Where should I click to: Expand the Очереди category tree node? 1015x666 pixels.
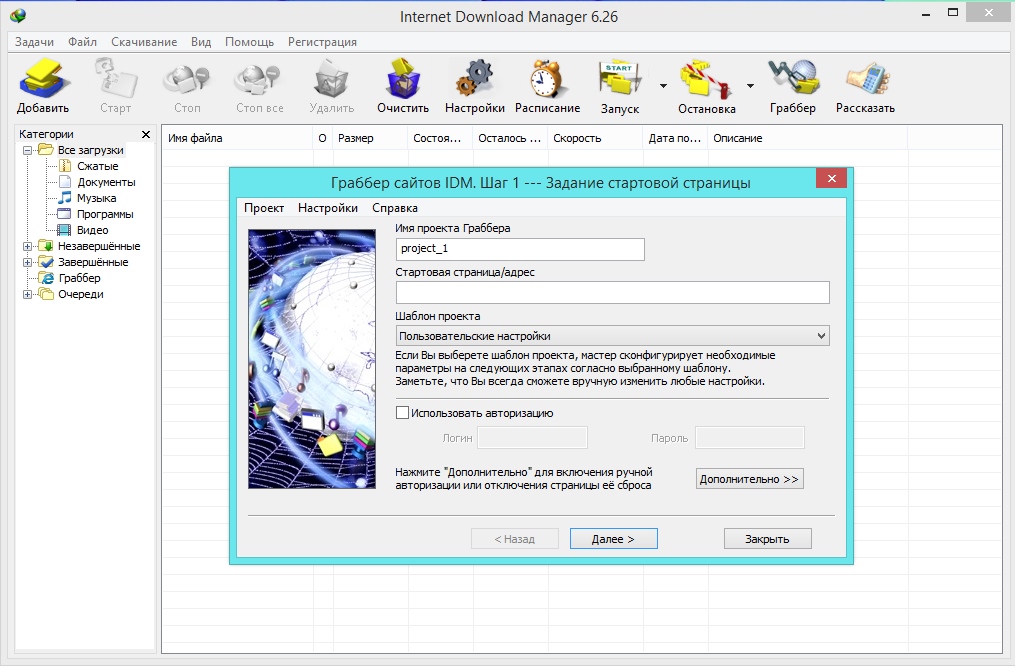(27, 294)
